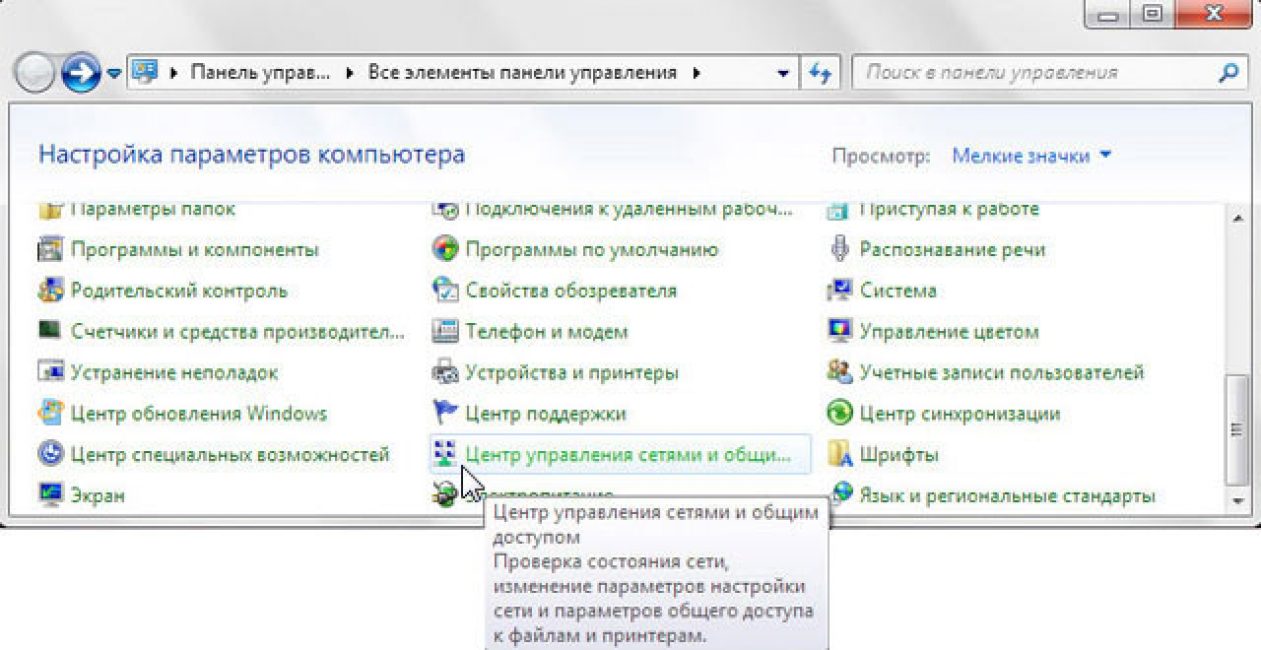Viewport: 1261px width, 650px height.
Task: Open recent pages dropdown arrow
Action: pos(113,74)
